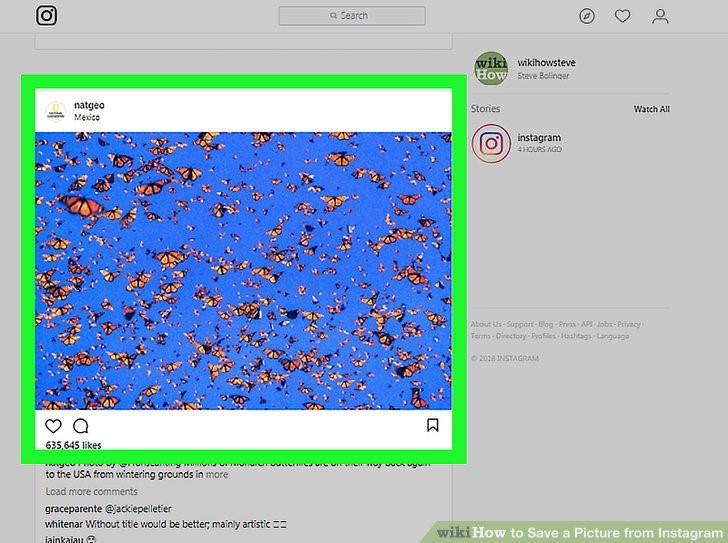
Task: Open the Mexico location link
Action: [x=87, y=117]
